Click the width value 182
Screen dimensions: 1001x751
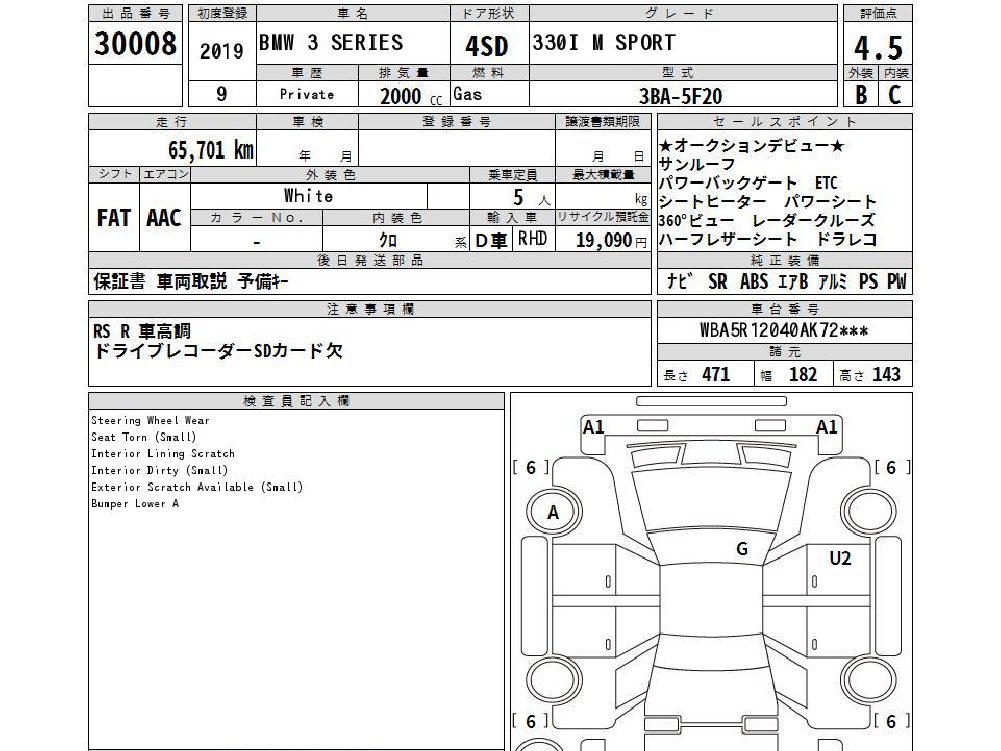tap(802, 374)
